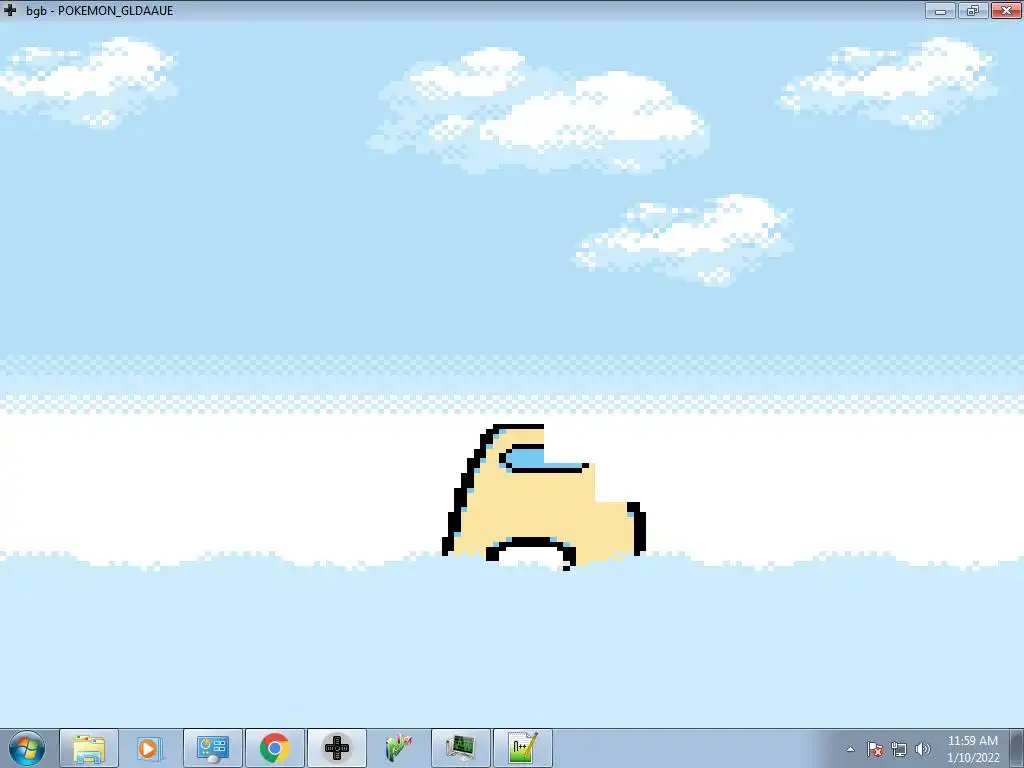The width and height of the screenshot is (1024, 768).
Task: Click the sleeping Pokemon sprite in the game
Action: tap(543, 498)
